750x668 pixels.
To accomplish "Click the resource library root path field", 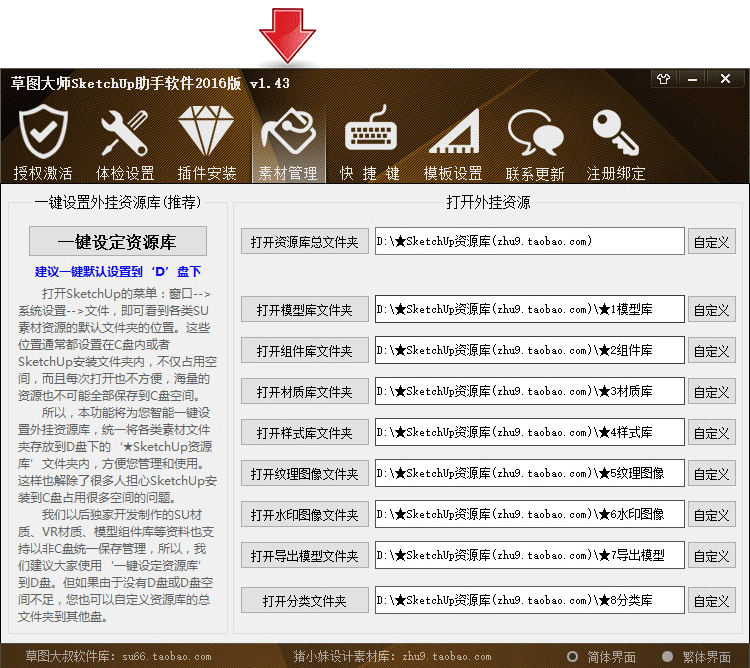I will tap(529, 241).
